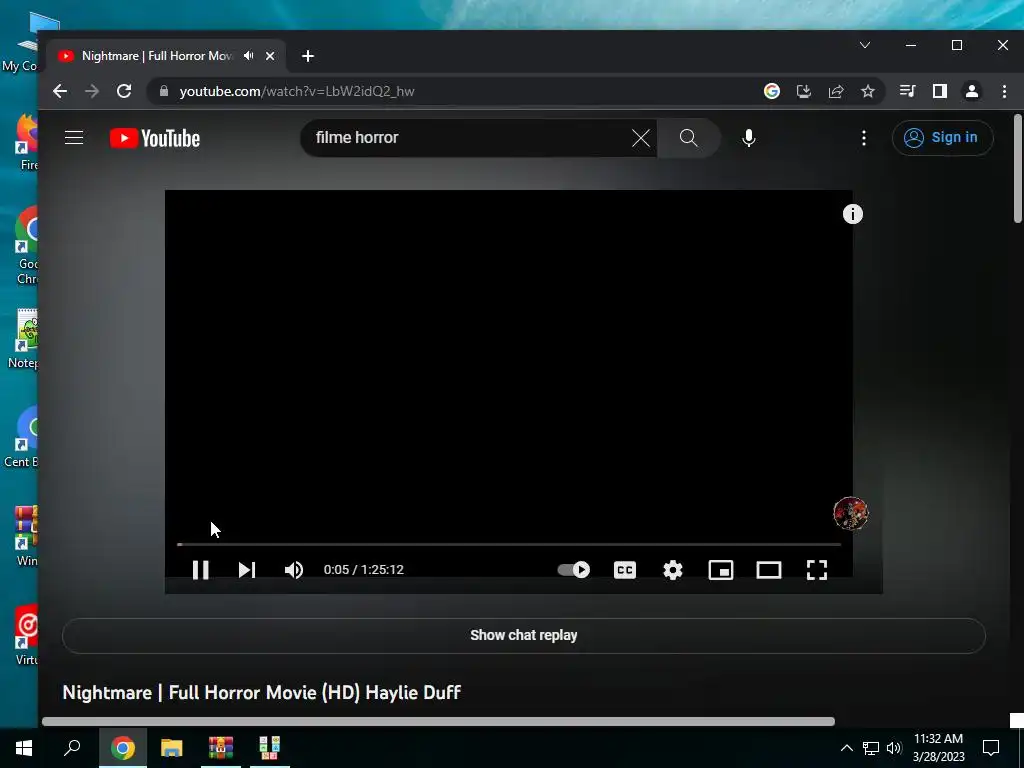Screen dimensions: 1024x768
Task: Click the browser forward arrow
Action: coord(92,91)
